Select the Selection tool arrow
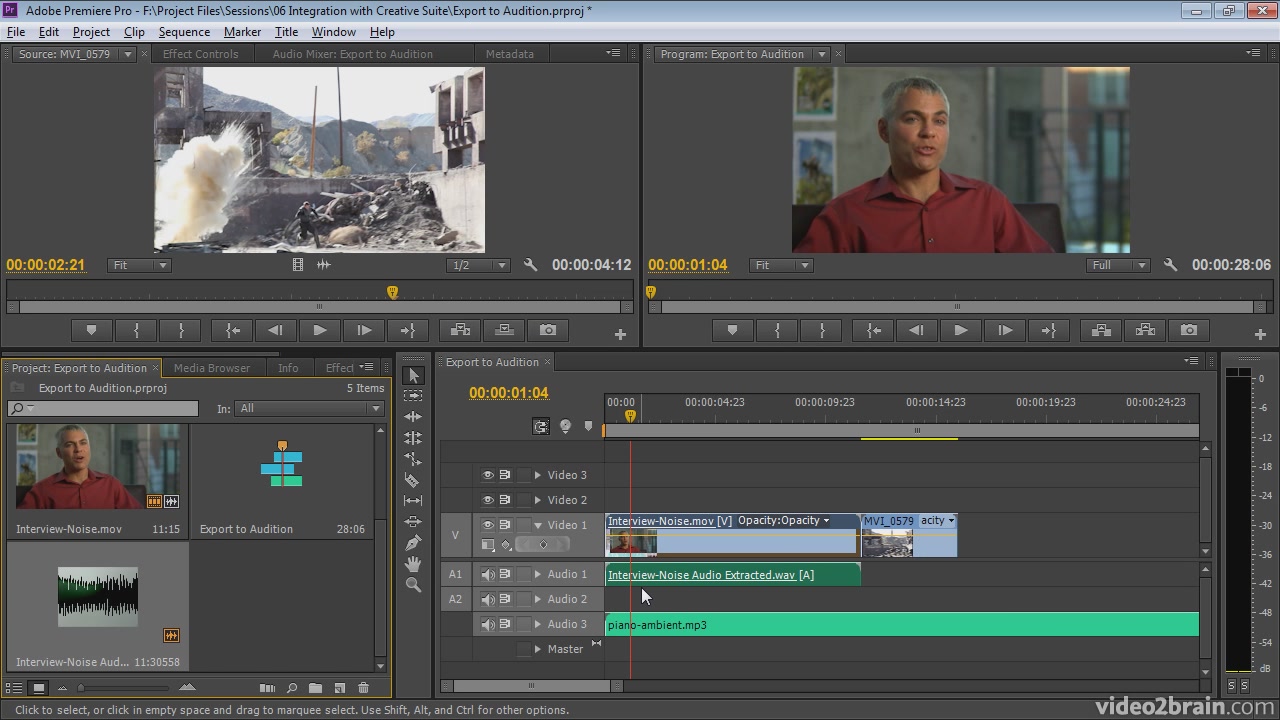The height and width of the screenshot is (720, 1280). tap(413, 375)
